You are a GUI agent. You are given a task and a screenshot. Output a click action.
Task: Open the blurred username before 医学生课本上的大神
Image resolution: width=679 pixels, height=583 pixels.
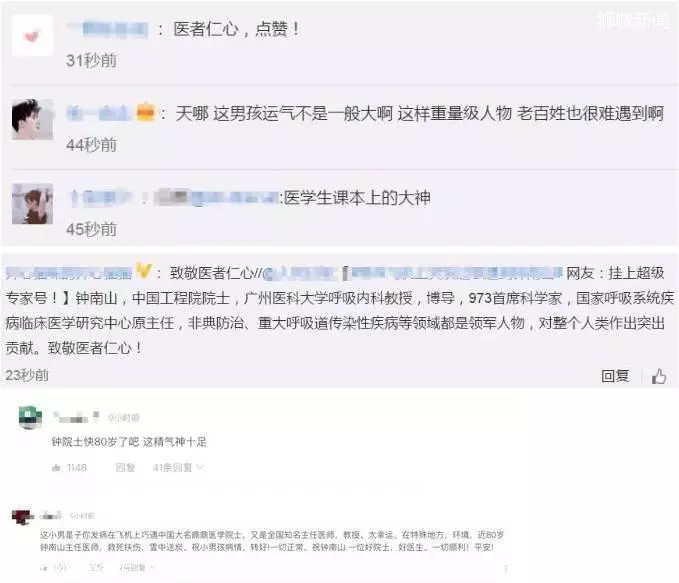click(100, 198)
